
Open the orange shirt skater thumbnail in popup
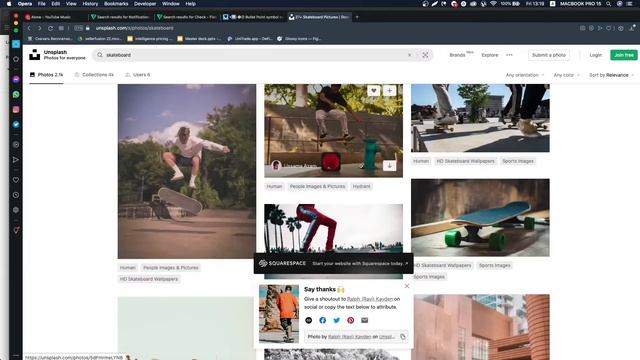coord(279,313)
